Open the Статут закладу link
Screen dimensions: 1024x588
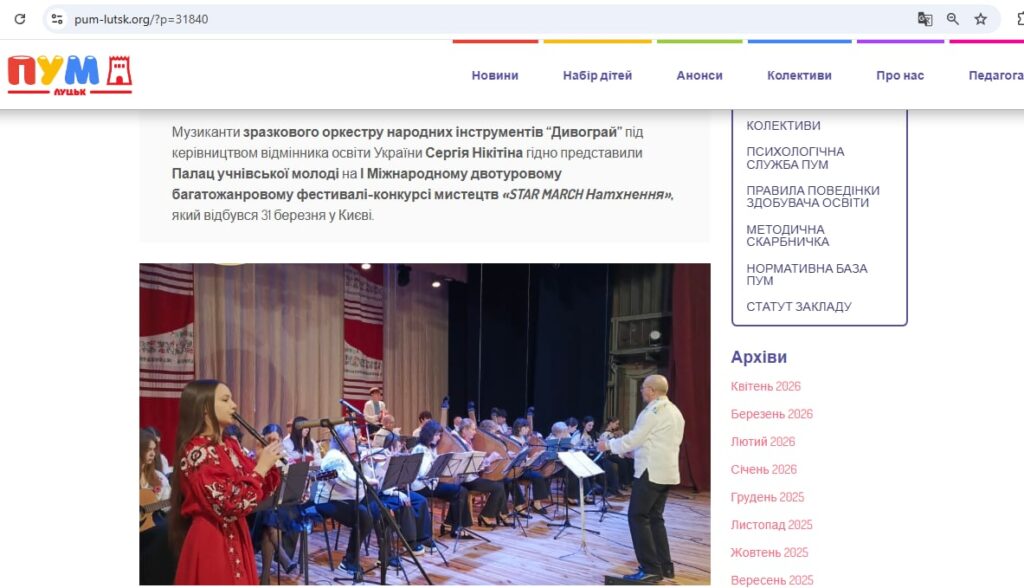[799, 306]
